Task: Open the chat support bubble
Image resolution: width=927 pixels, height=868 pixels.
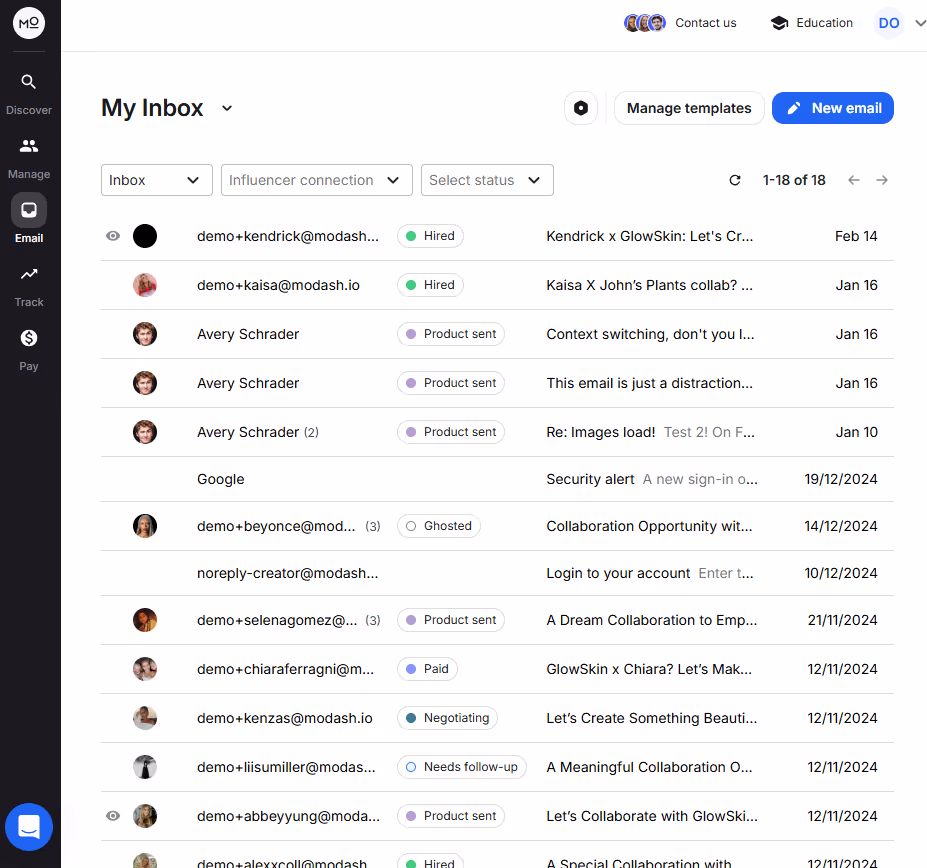Action: point(29,827)
